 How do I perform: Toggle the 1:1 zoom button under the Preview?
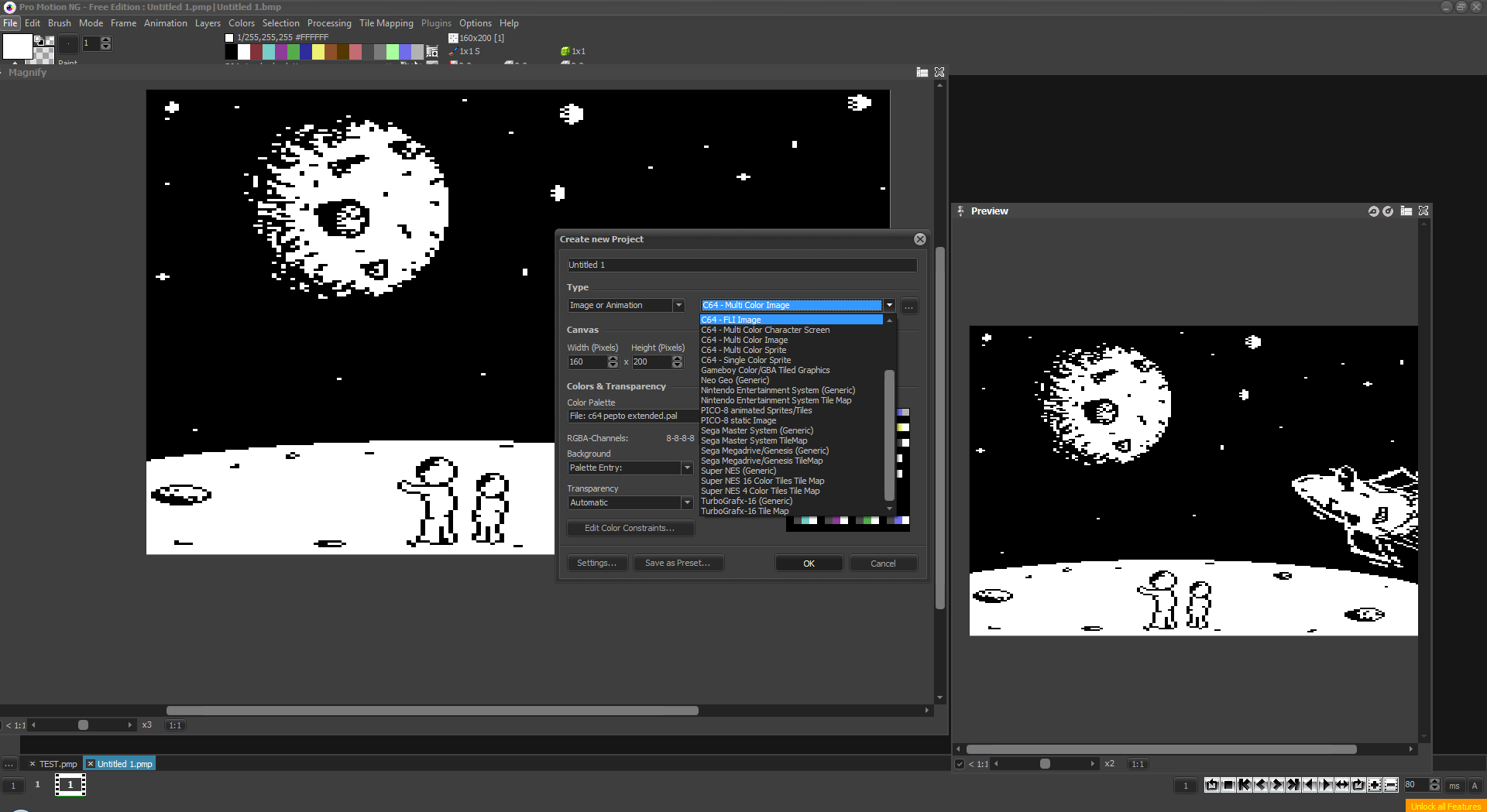pos(1138,764)
